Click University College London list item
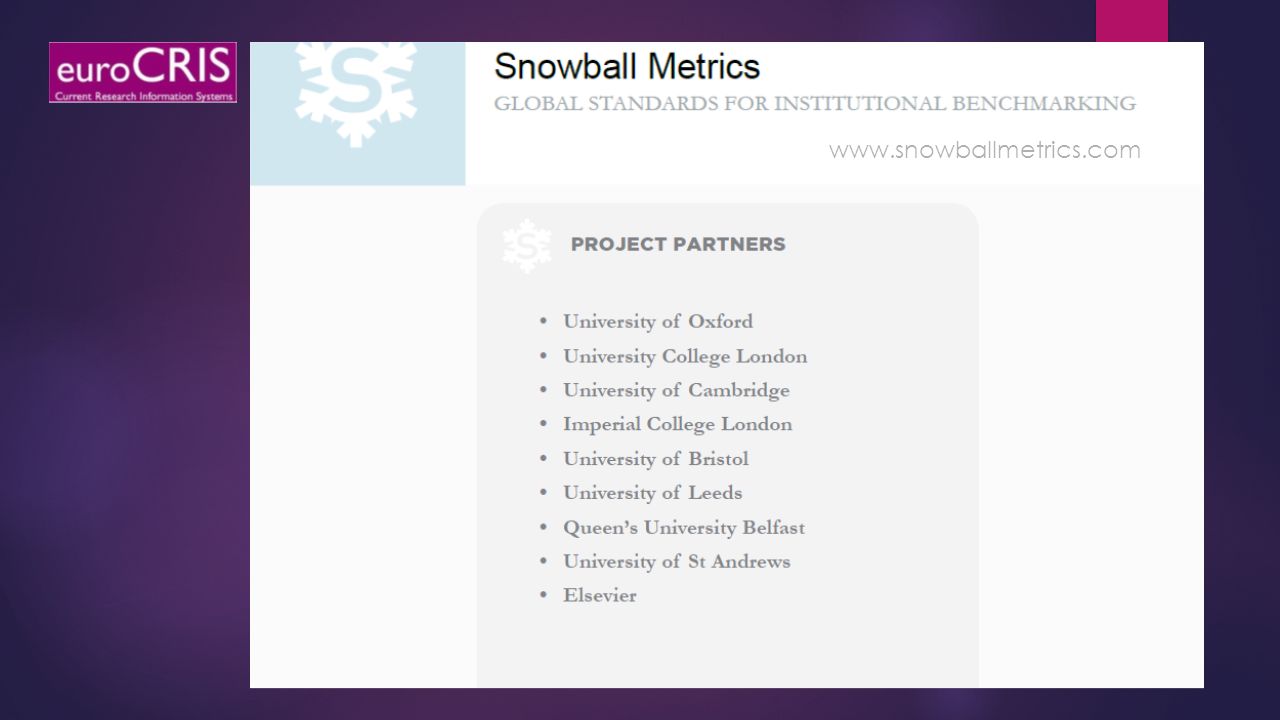1280x720 pixels. point(685,357)
